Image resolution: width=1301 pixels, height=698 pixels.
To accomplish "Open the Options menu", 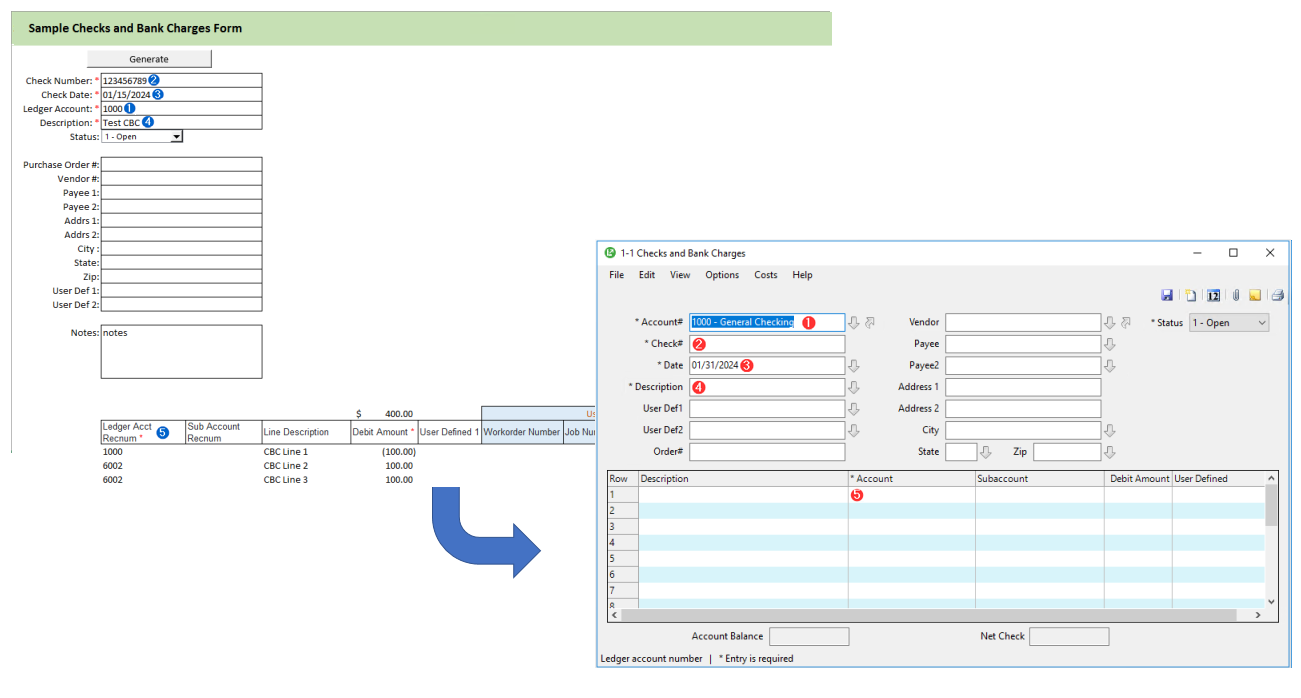I will (722, 275).
